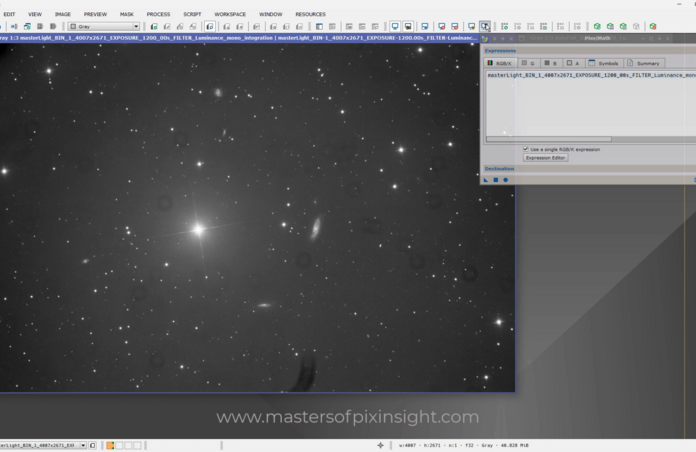Click the hovered monitor icon under the mouse cursor
Image resolution: width=696 pixels, height=452 pixels.
coord(485,27)
